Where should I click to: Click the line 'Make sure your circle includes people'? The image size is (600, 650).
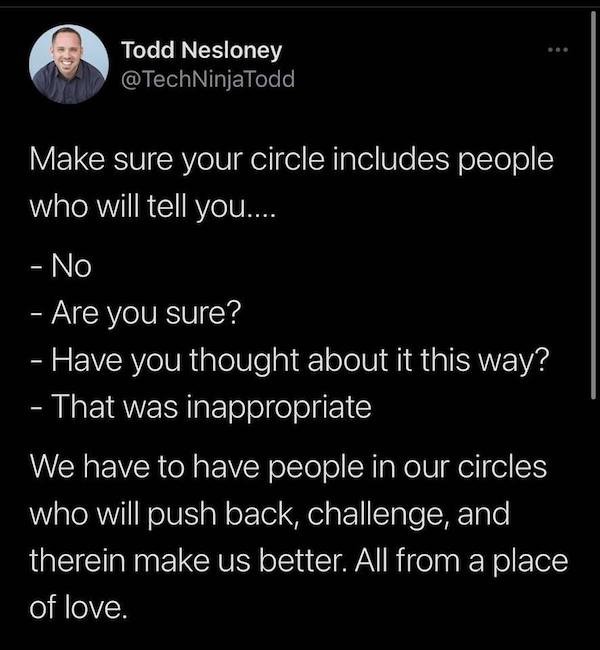291,160
